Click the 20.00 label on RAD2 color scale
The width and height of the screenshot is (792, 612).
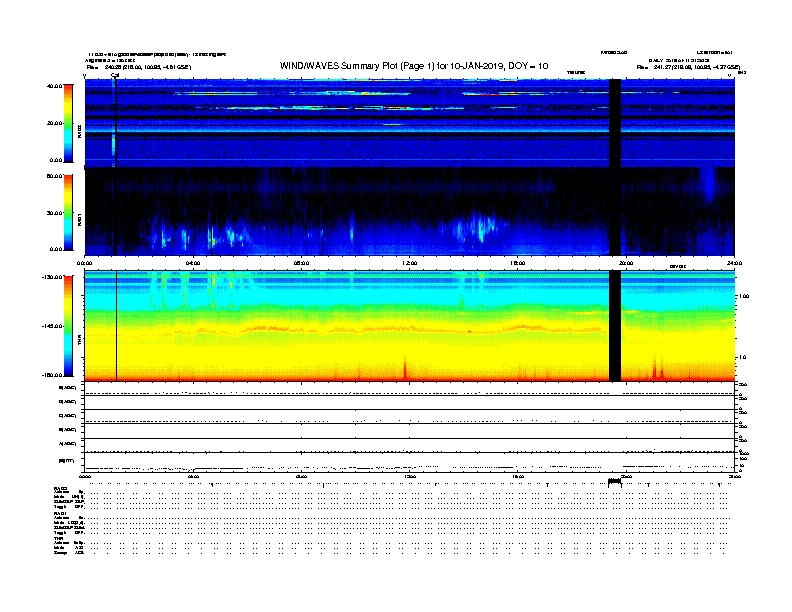55,123
